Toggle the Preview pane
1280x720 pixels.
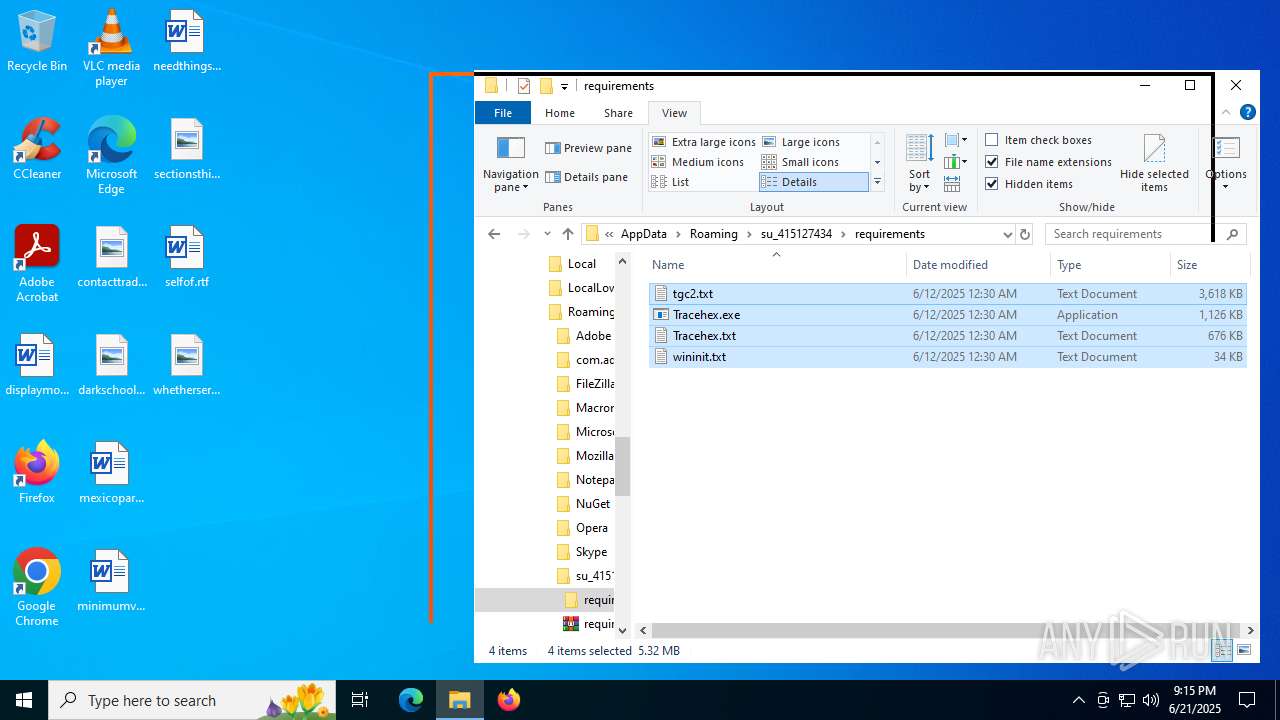tap(588, 148)
